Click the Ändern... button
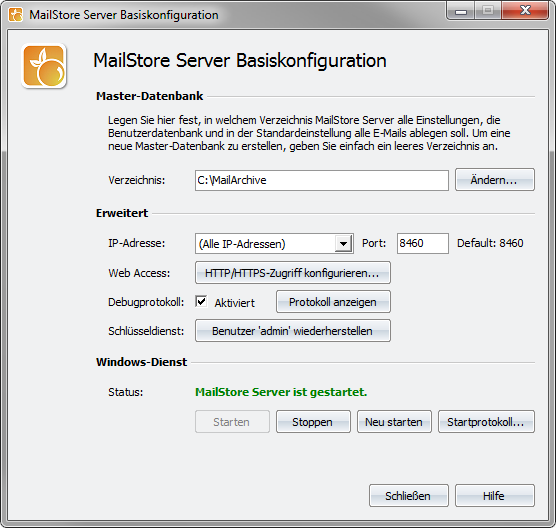 pyautogui.click(x=495, y=180)
